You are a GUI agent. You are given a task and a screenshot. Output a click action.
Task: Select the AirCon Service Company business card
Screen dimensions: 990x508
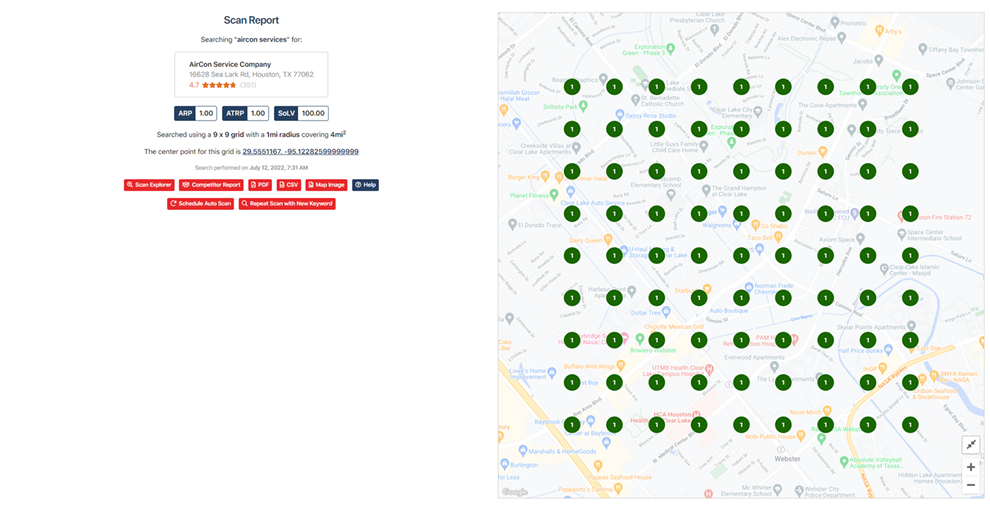click(x=251, y=74)
